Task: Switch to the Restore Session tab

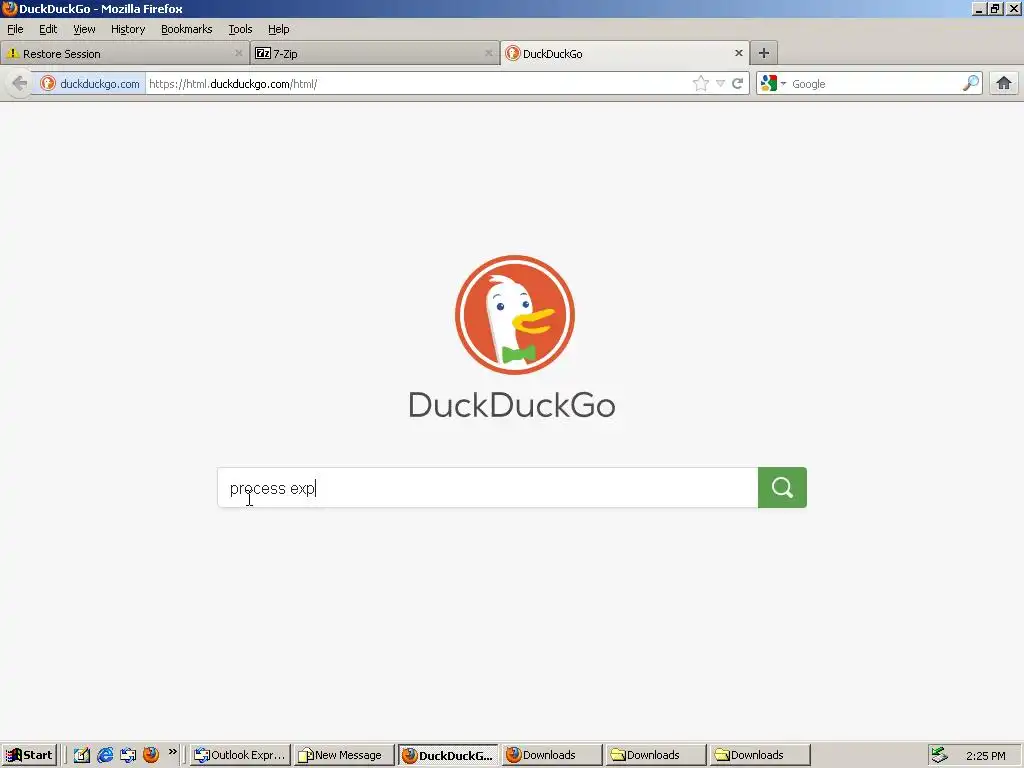Action: (124, 54)
